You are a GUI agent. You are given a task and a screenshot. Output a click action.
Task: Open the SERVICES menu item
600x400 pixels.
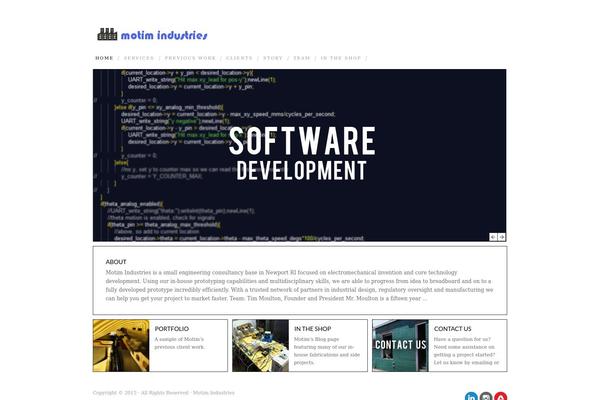pos(139,58)
